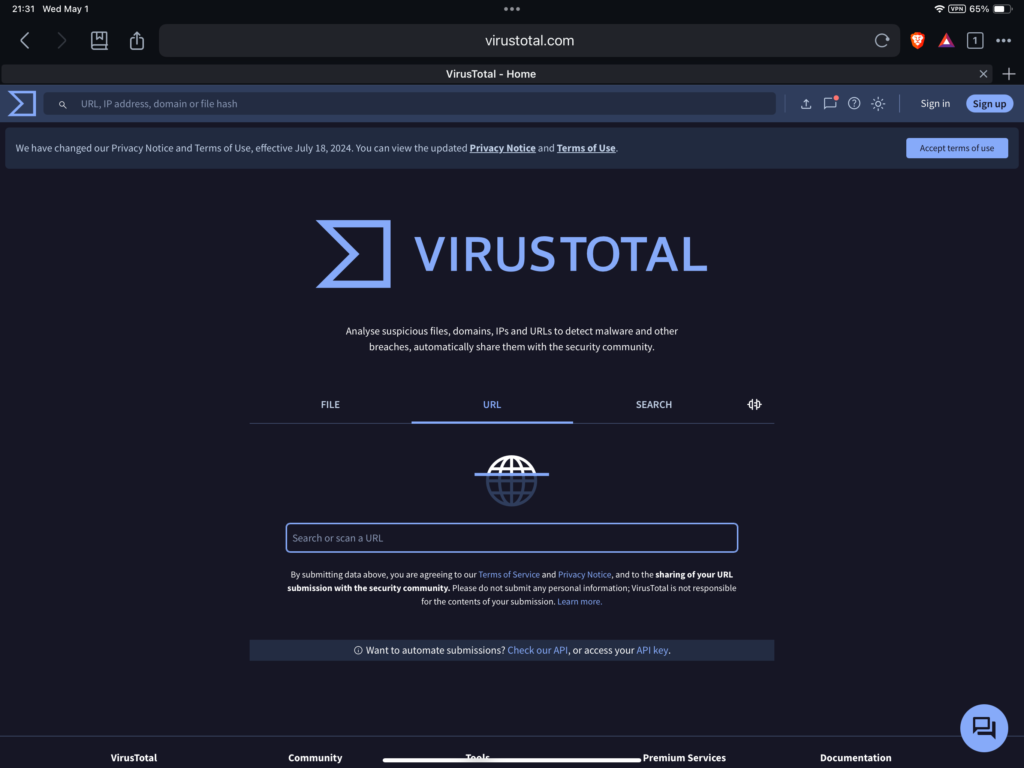This screenshot has width=1024, height=768.
Task: Click the VirusTotal sigma logo in header
Action: [22, 103]
